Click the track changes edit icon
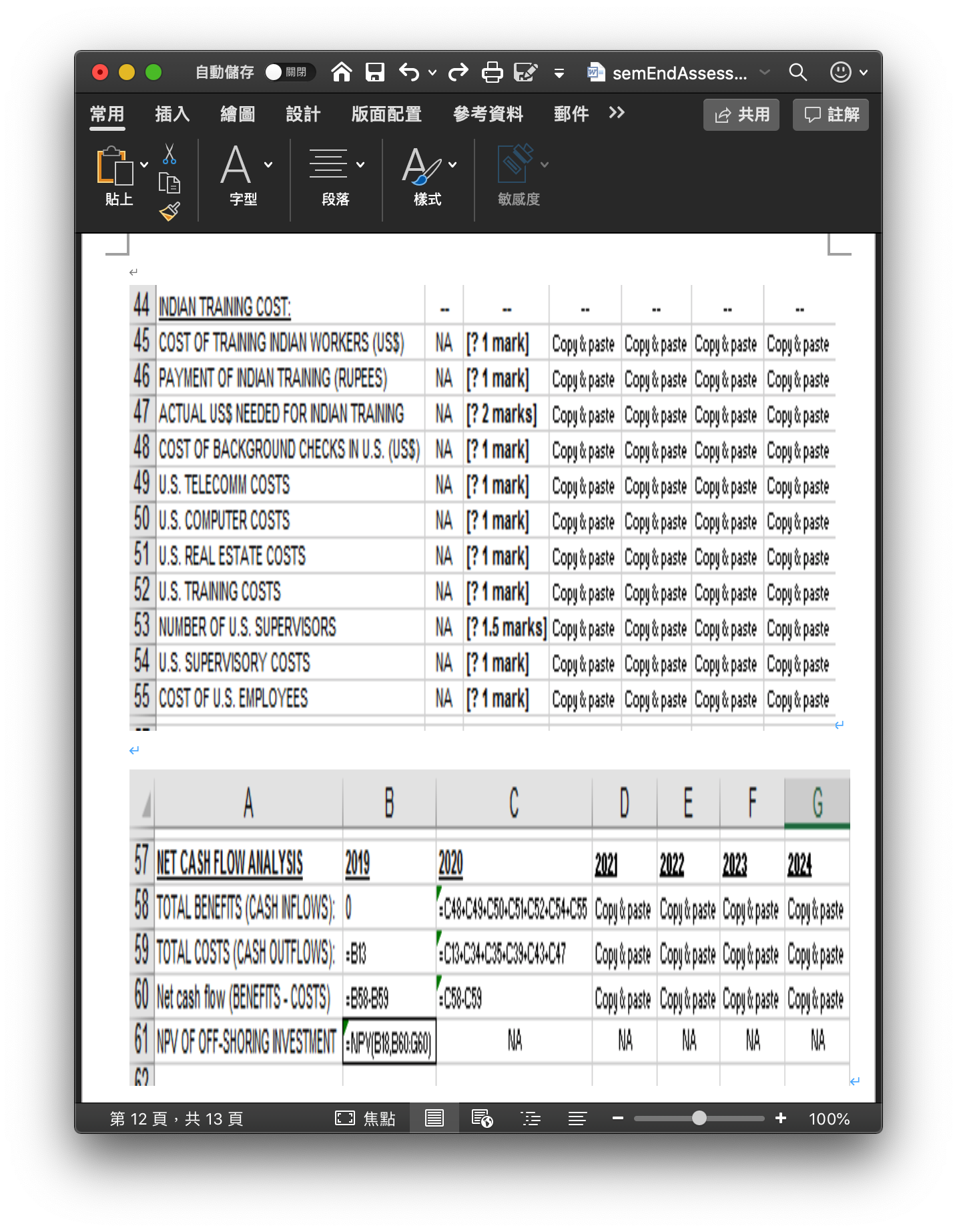The width and height of the screenshot is (957, 1232). point(526,72)
